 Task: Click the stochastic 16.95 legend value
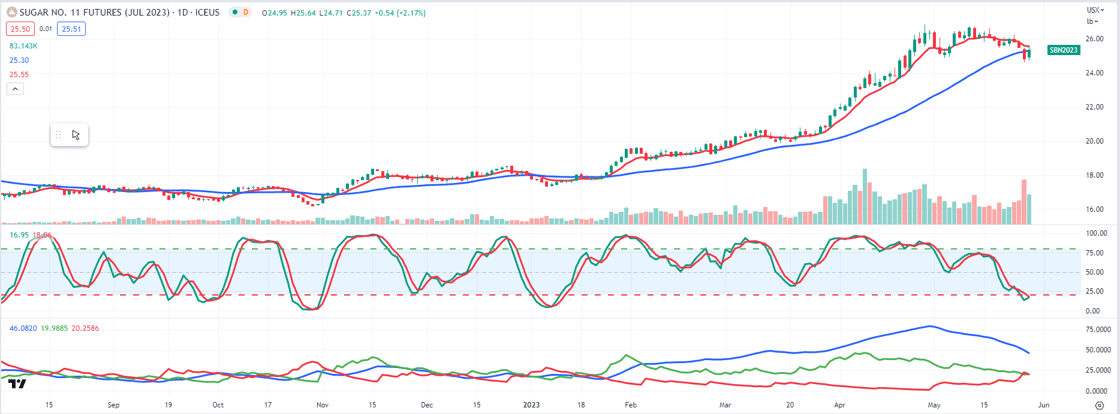pos(19,233)
